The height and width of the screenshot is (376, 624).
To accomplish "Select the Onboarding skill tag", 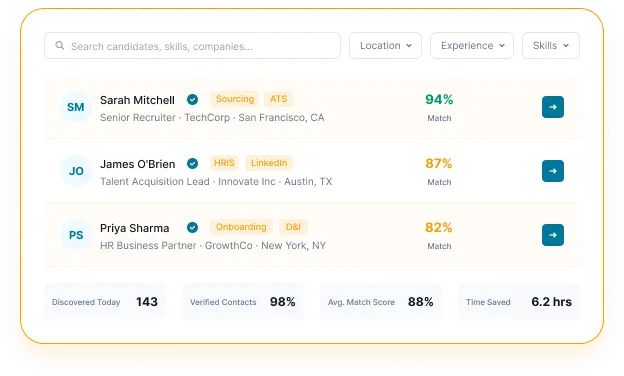I will [x=241, y=227].
